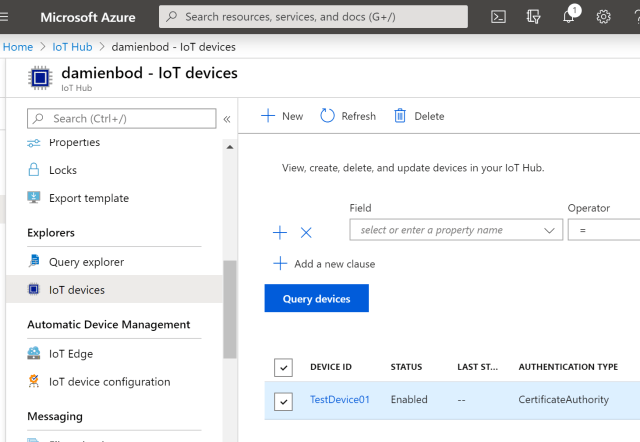640x442 pixels.
Task: Click the sidebar vertical scrollbar
Action: (x=230, y=308)
